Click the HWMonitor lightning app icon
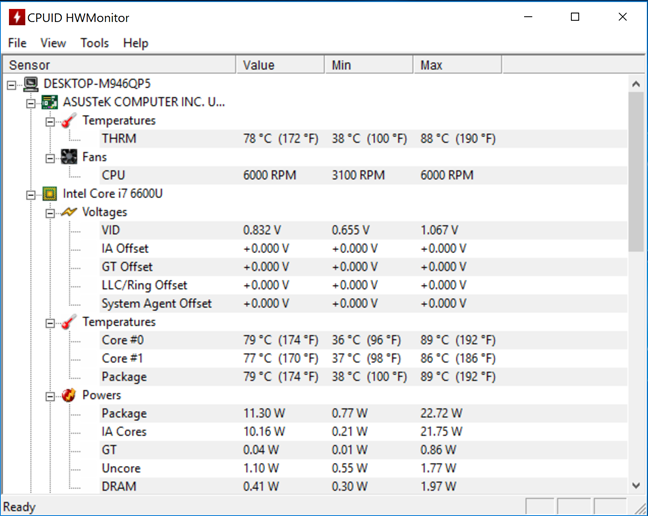Screen dimensions: 648x516 click(x=17, y=17)
